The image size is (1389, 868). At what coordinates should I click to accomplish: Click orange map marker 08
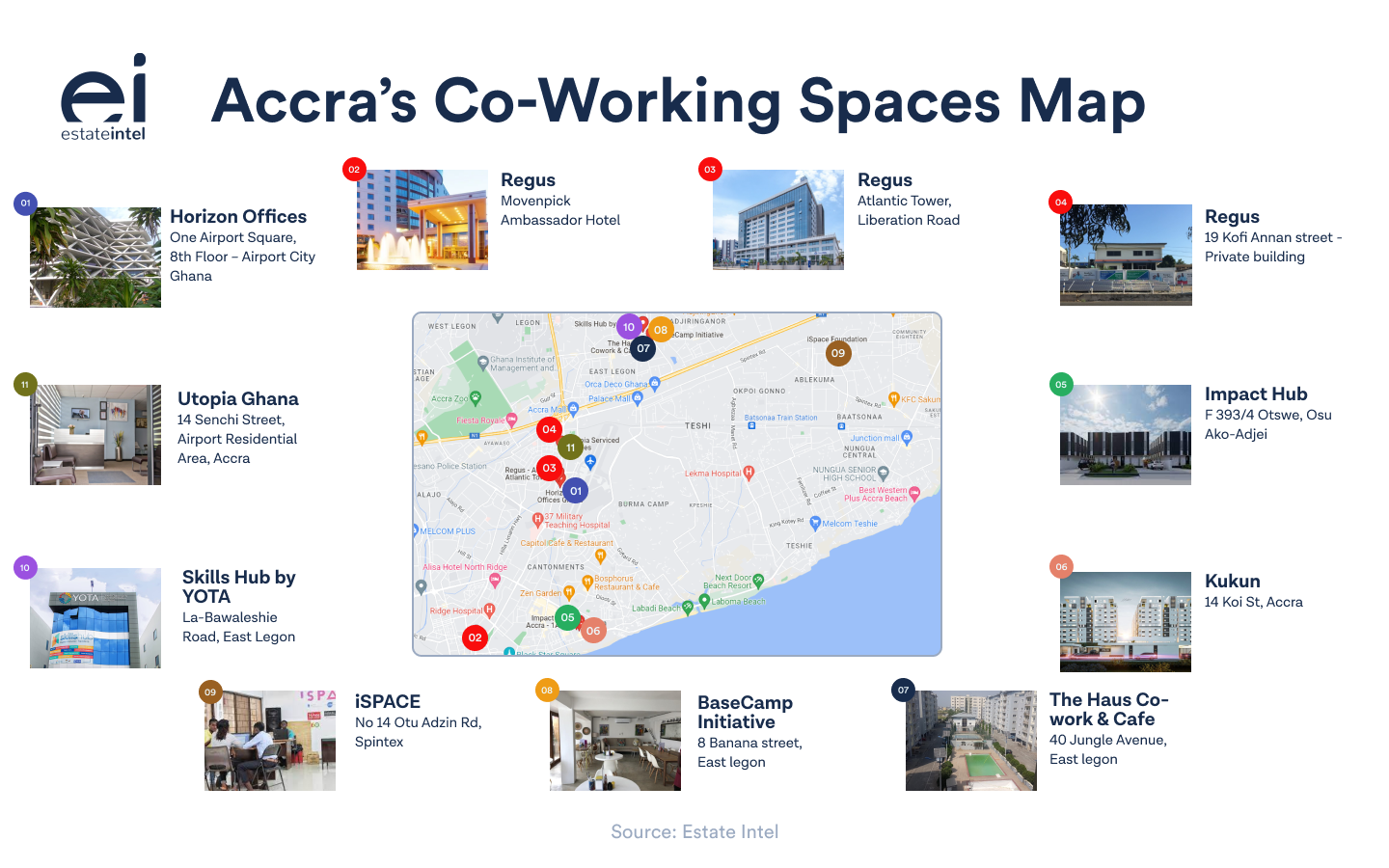pyautogui.click(x=661, y=330)
